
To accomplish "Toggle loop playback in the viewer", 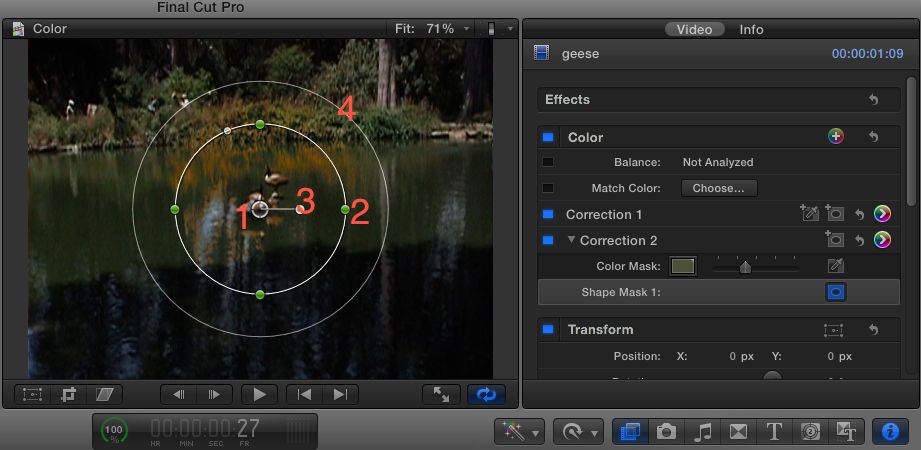I will coord(486,395).
